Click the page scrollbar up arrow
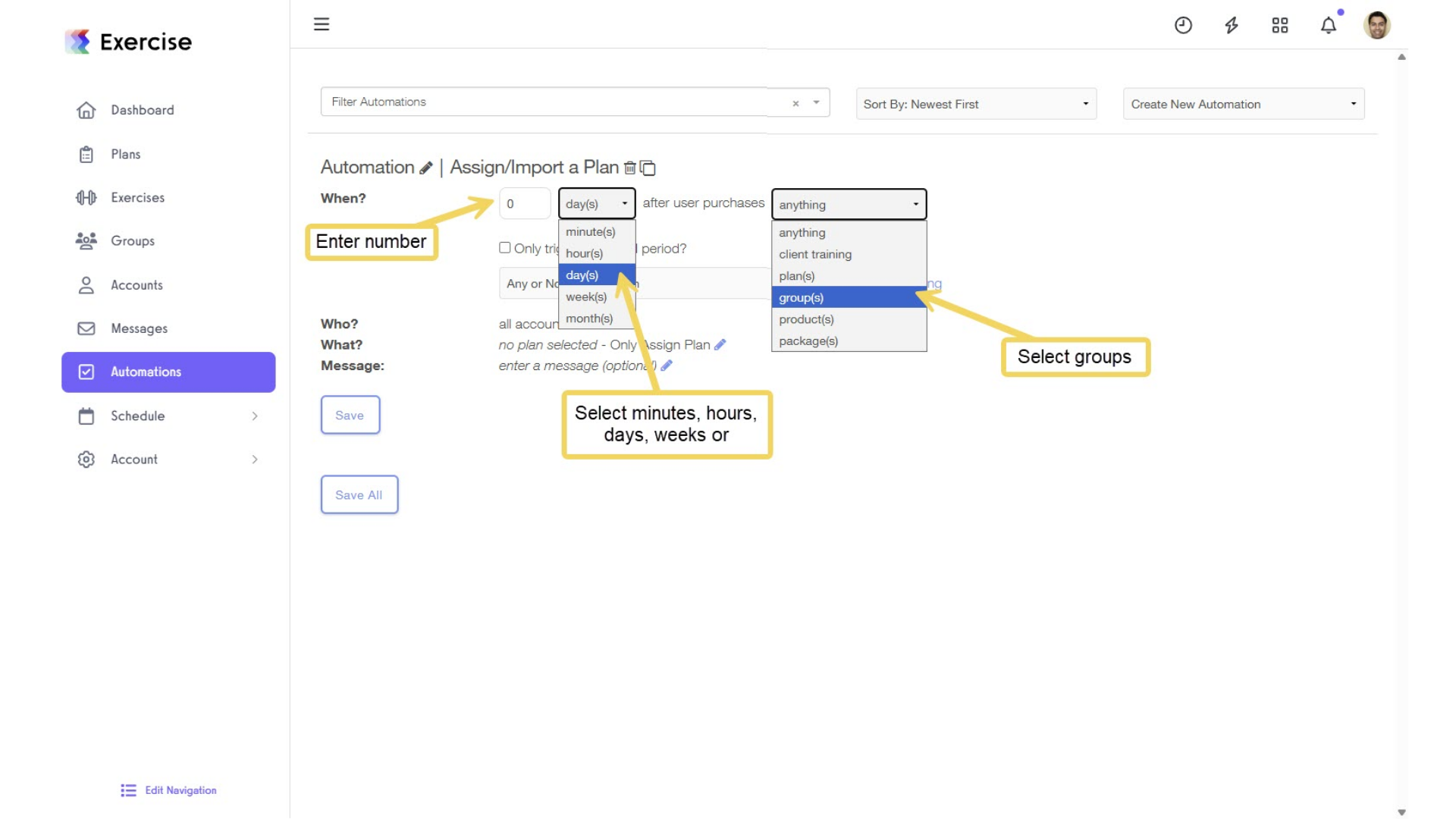The height and width of the screenshot is (819, 1456). click(x=1402, y=57)
